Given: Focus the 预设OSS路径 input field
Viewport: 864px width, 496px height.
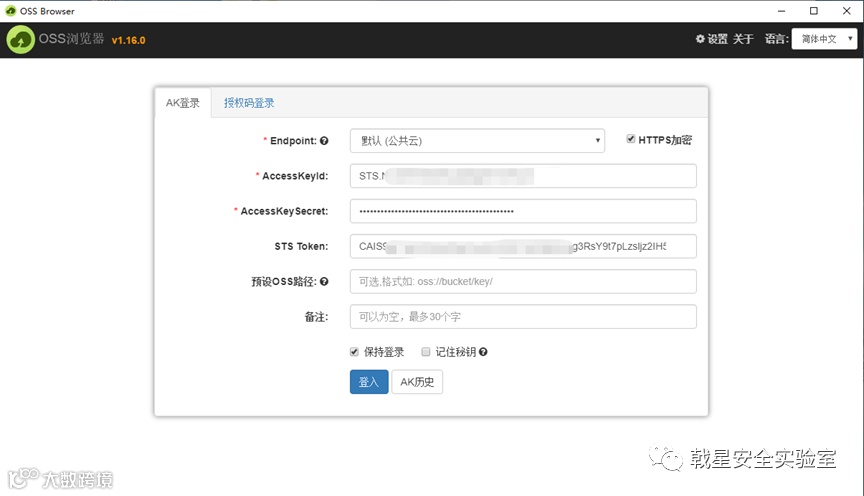Looking at the screenshot, I should [523, 282].
